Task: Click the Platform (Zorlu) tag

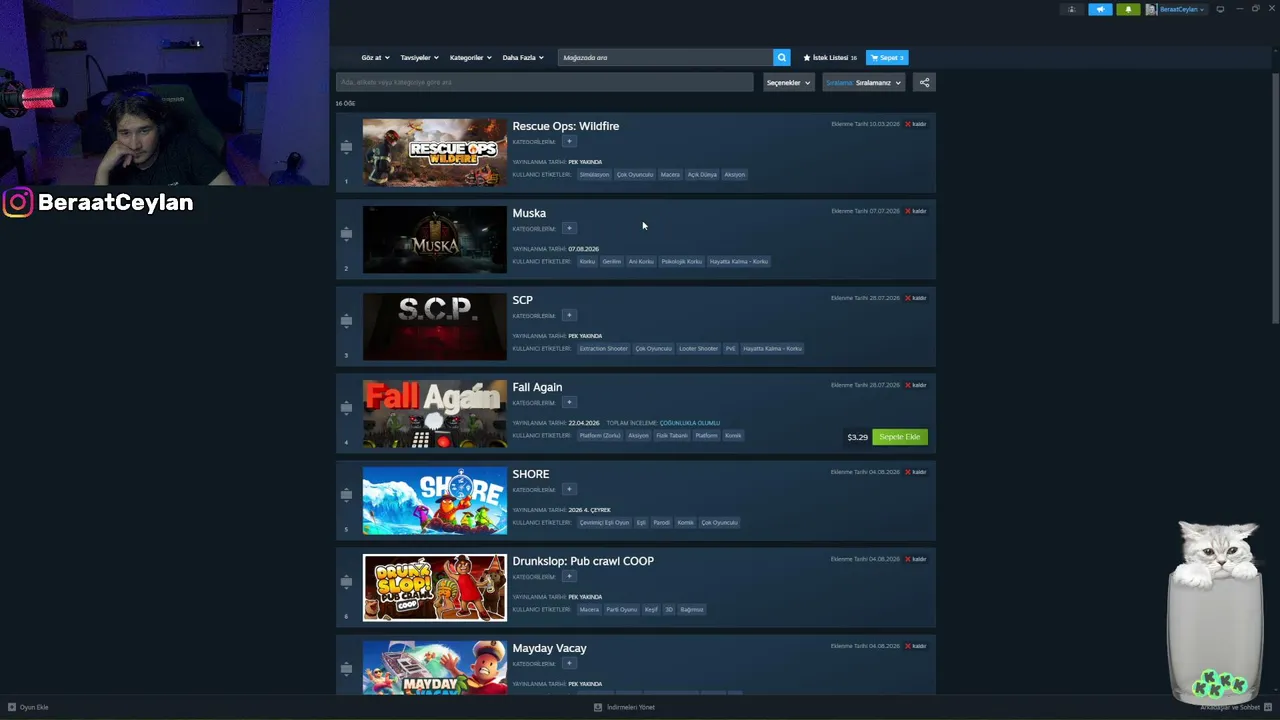Action: (600, 436)
